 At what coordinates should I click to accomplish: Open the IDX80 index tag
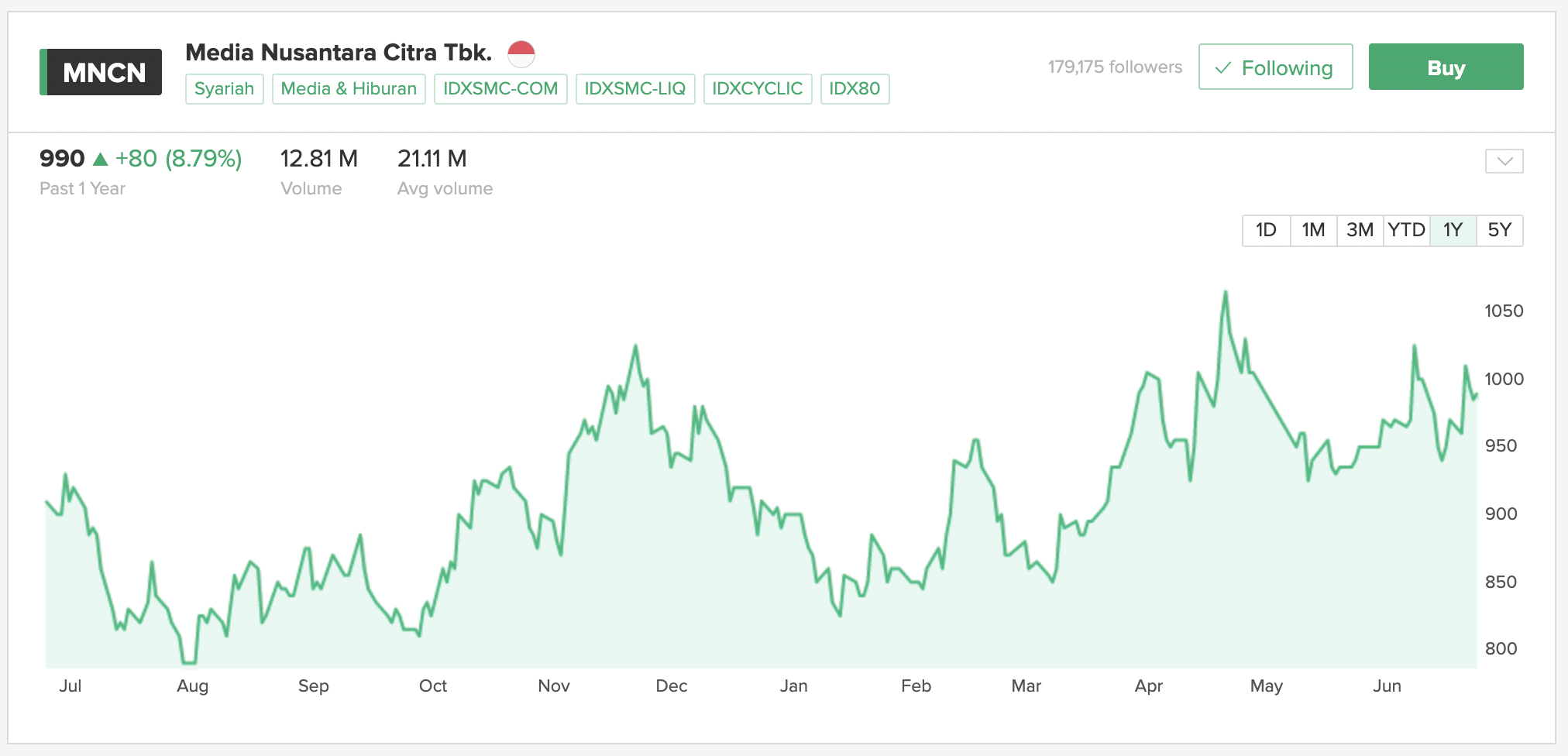pos(854,89)
